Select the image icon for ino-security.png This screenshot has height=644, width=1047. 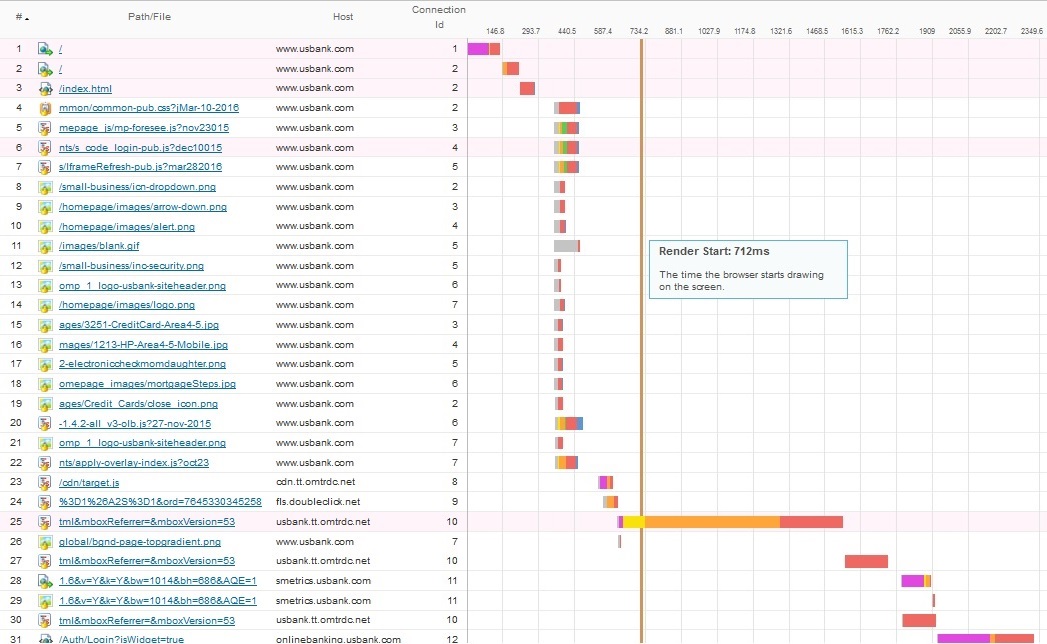tap(45, 266)
